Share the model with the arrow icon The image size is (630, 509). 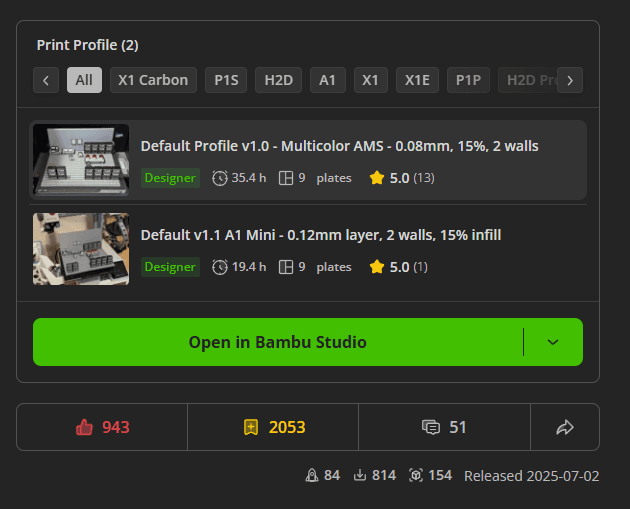565,427
